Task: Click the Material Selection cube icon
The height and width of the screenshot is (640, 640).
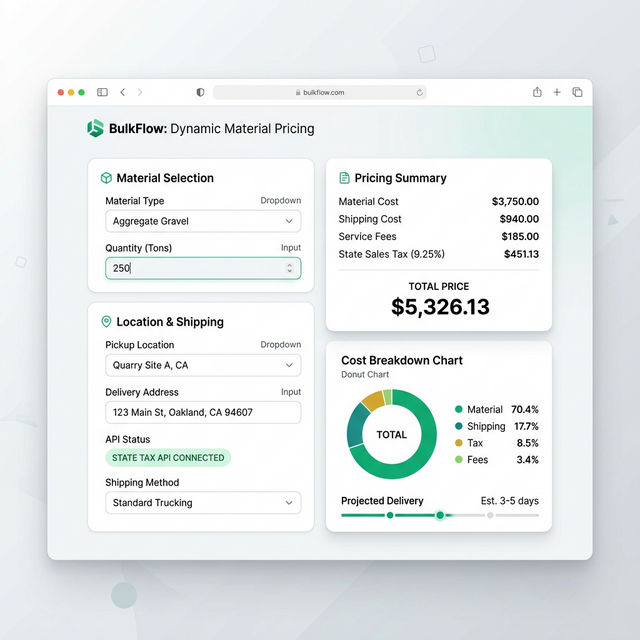Action: (106, 178)
